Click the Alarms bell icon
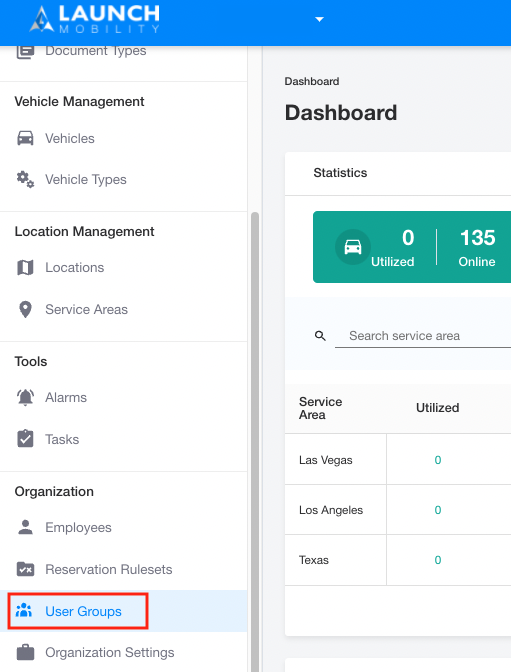 25,397
